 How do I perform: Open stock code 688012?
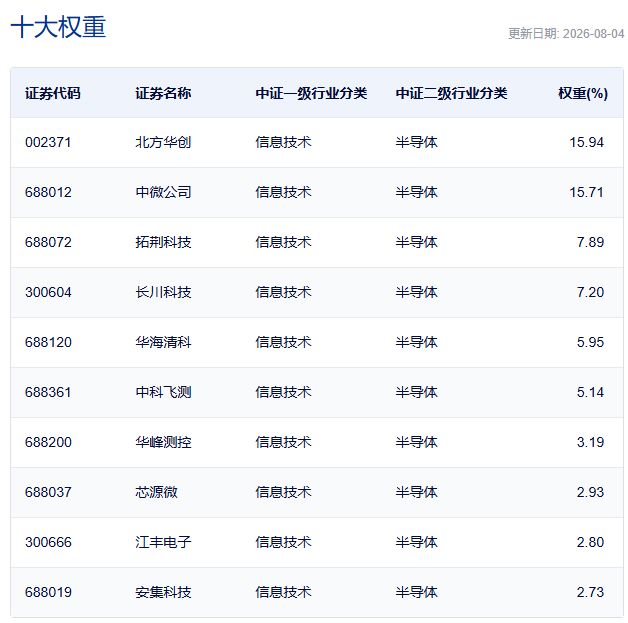[x=48, y=193]
